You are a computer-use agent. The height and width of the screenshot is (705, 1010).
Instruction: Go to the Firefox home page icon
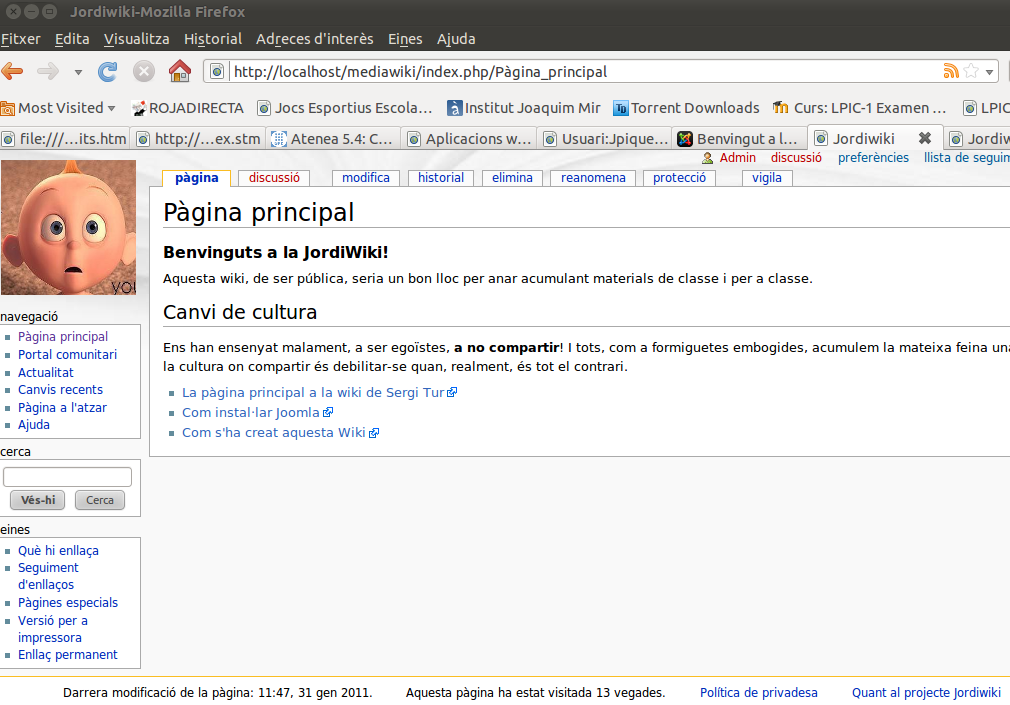[x=180, y=71]
